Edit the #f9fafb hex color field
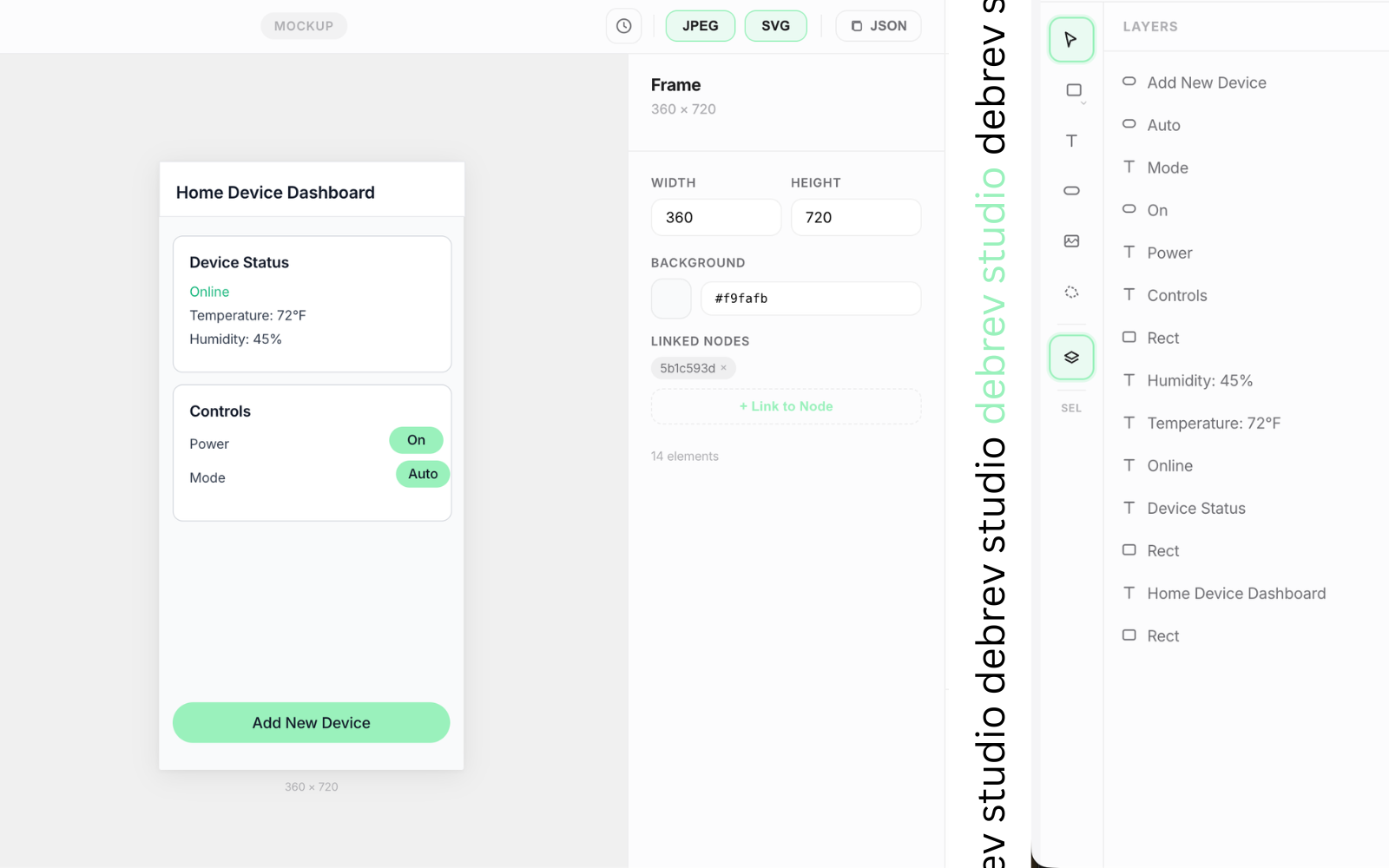 pos(811,299)
